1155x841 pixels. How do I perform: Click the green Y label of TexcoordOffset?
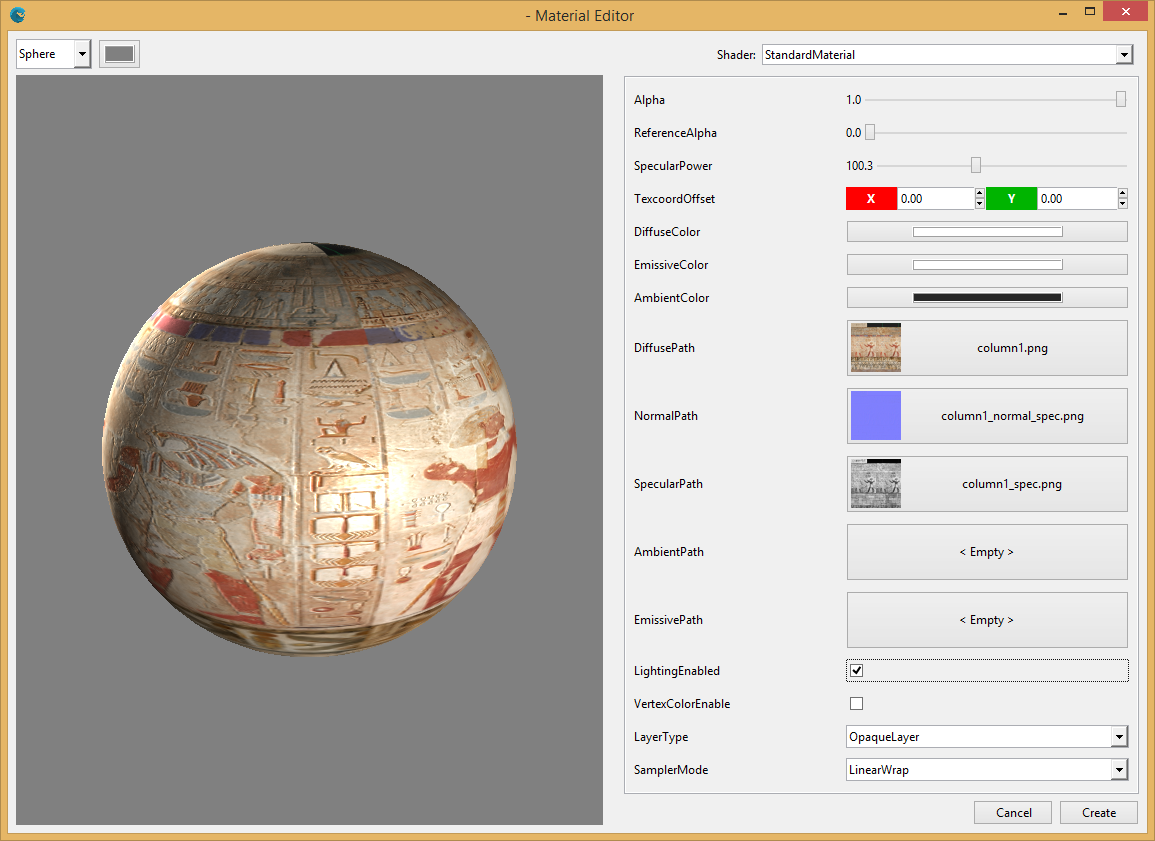coord(1011,199)
